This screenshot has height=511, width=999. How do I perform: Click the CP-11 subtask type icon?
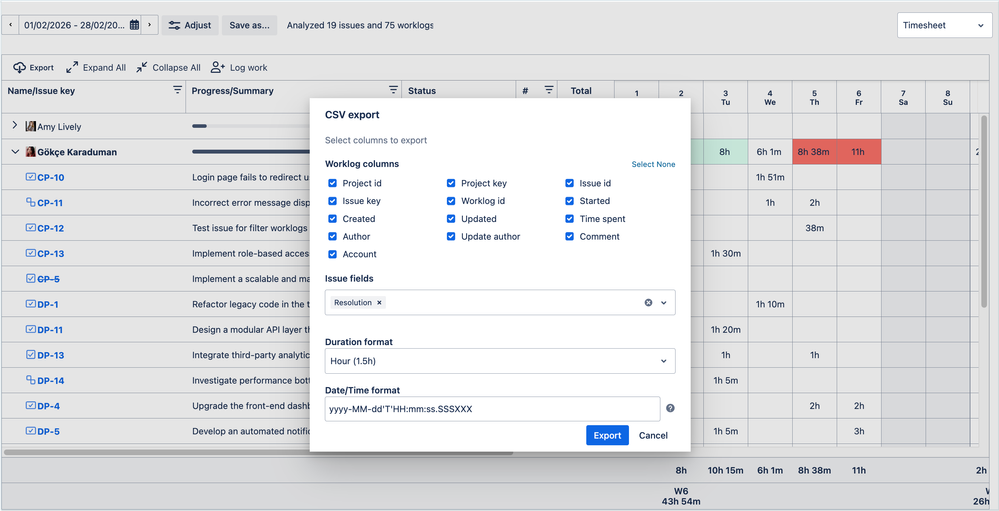pos(30,203)
